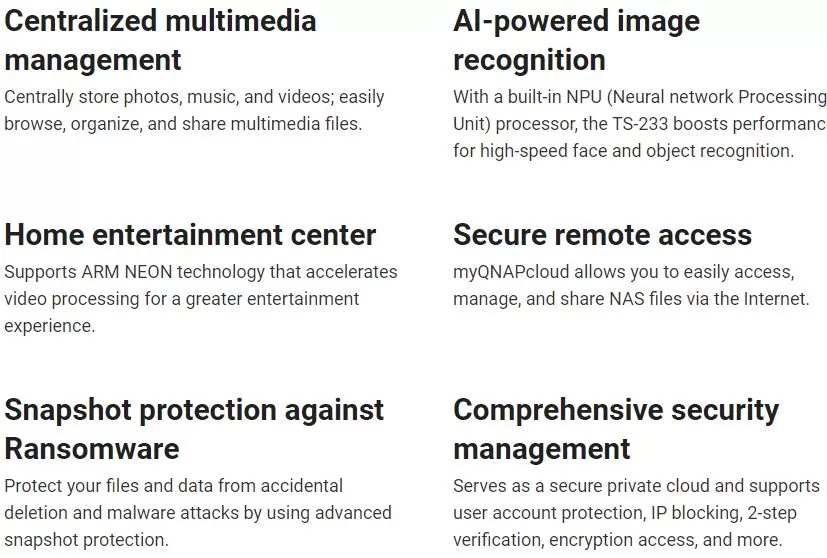Click the Centralized multimedia management heading

pyautogui.click(x=160, y=41)
